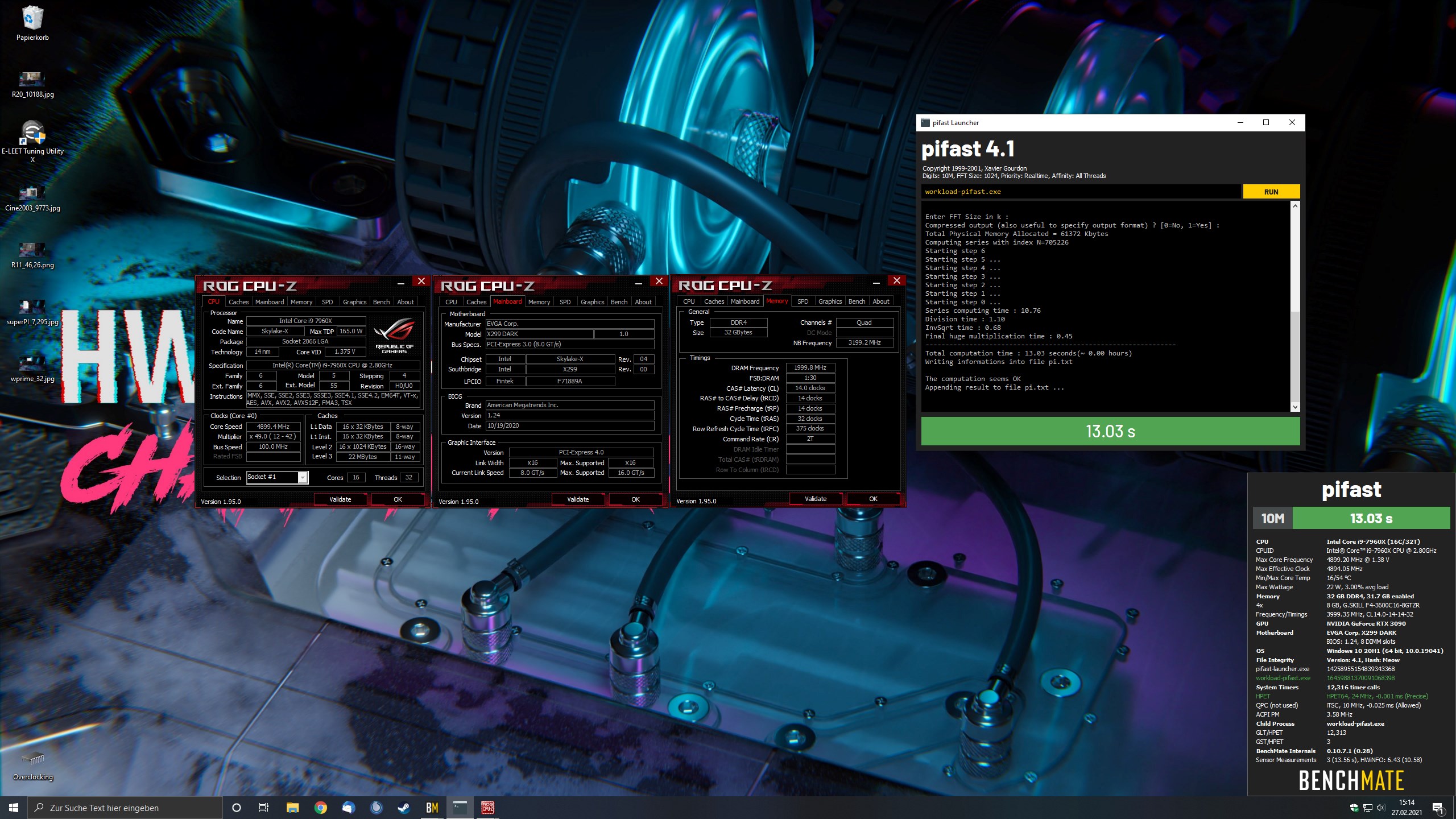1456x819 pixels.
Task: Open SPD tab in first CPU-Z window
Action: coord(328,302)
